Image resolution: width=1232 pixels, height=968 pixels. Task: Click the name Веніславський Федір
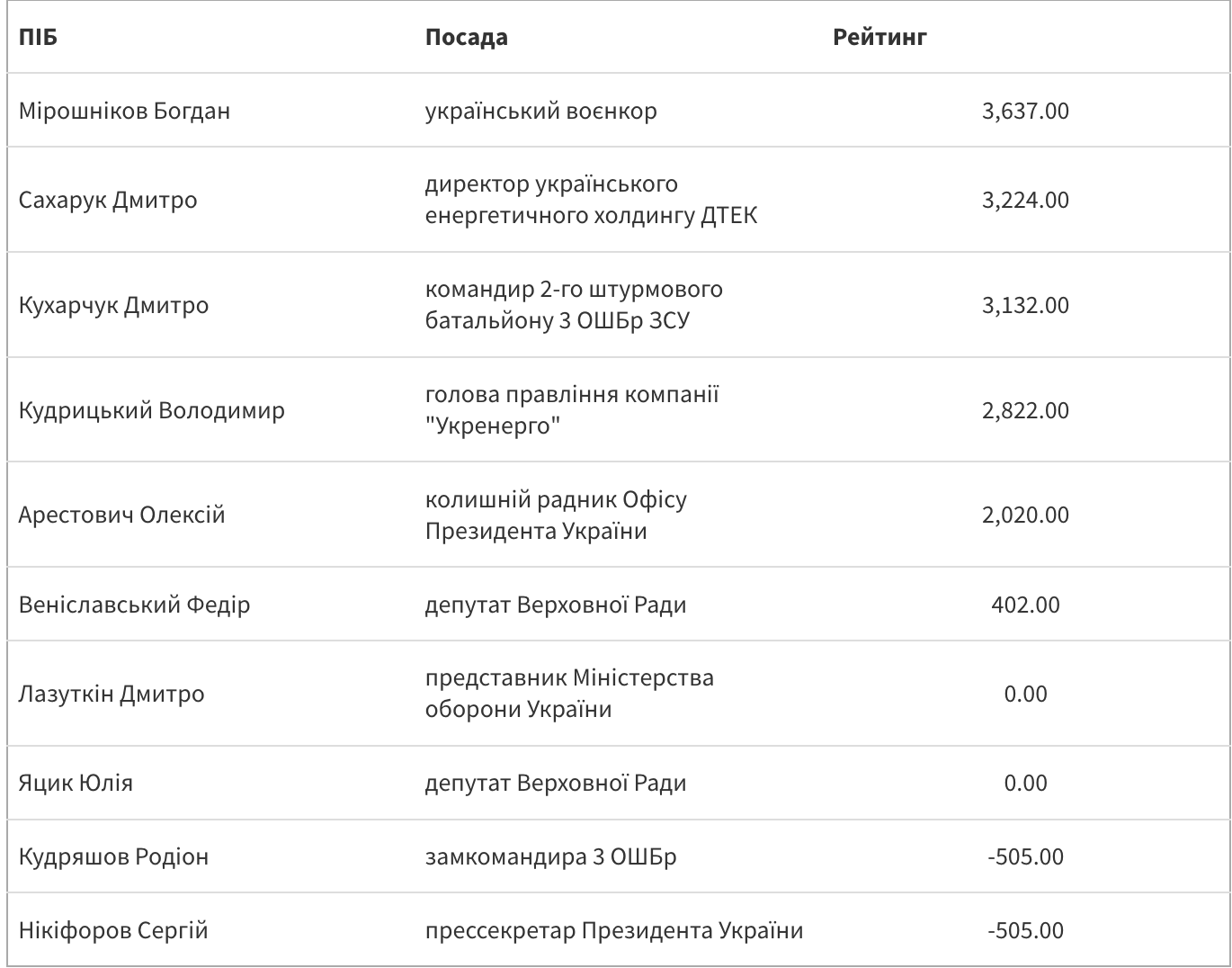coord(134,605)
